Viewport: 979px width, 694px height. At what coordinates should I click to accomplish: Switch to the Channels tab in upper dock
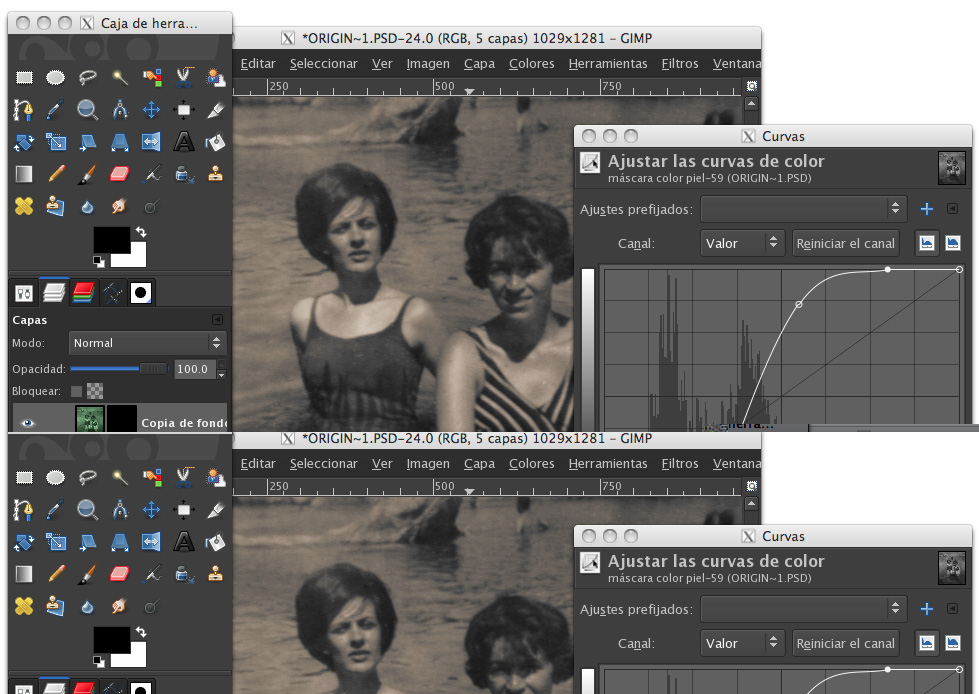[x=84, y=293]
